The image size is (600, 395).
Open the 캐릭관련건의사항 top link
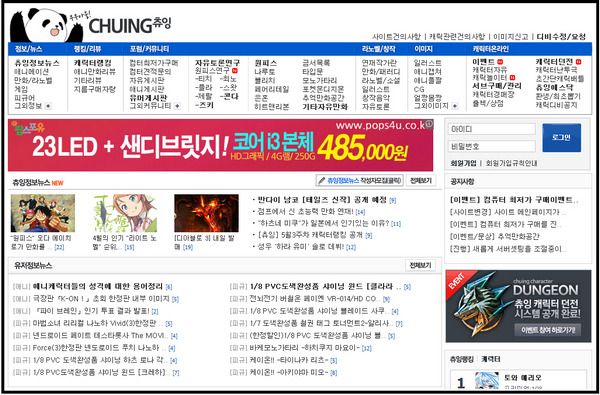[457, 37]
